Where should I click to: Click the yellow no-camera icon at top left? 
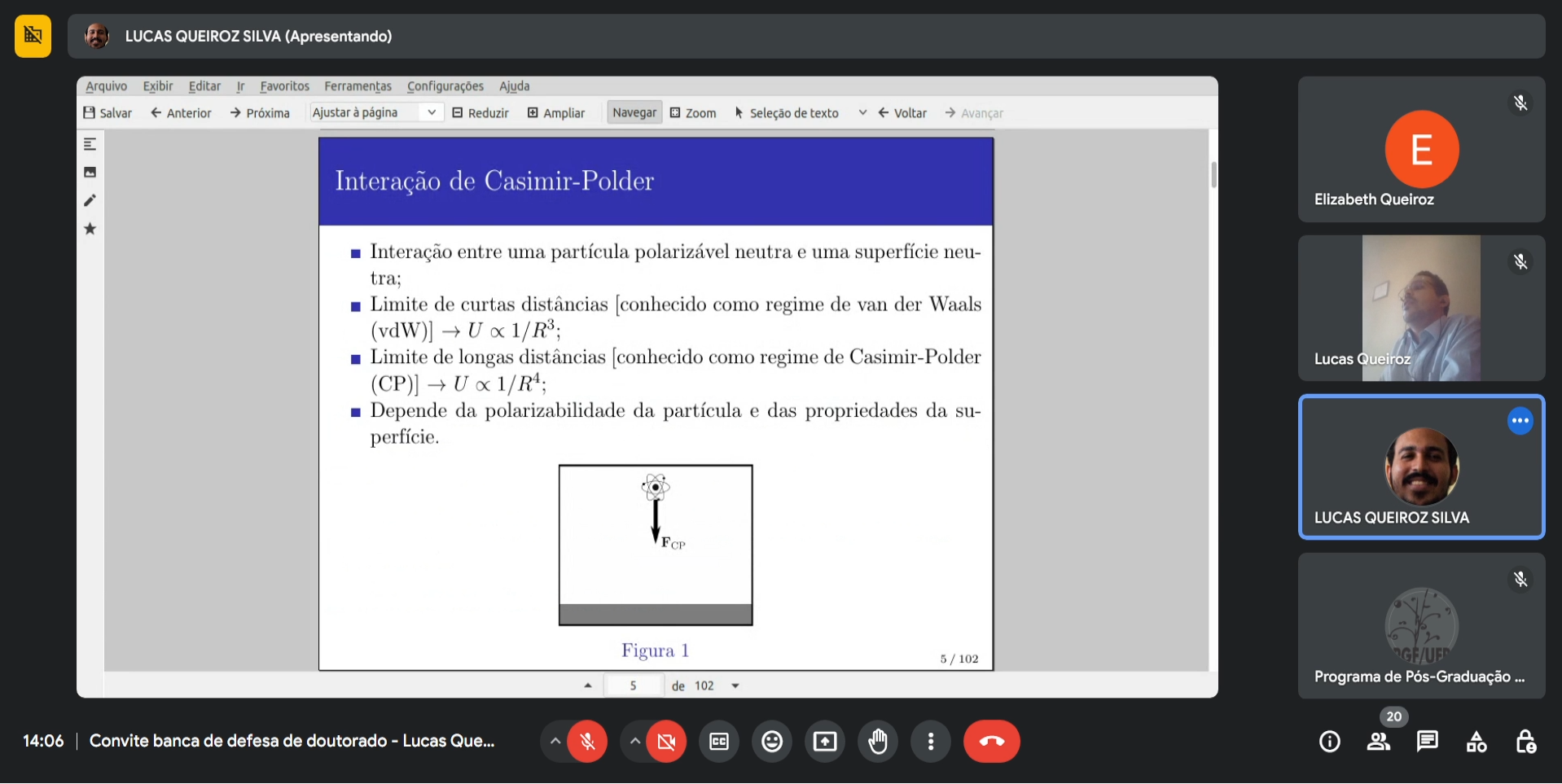[x=33, y=36]
